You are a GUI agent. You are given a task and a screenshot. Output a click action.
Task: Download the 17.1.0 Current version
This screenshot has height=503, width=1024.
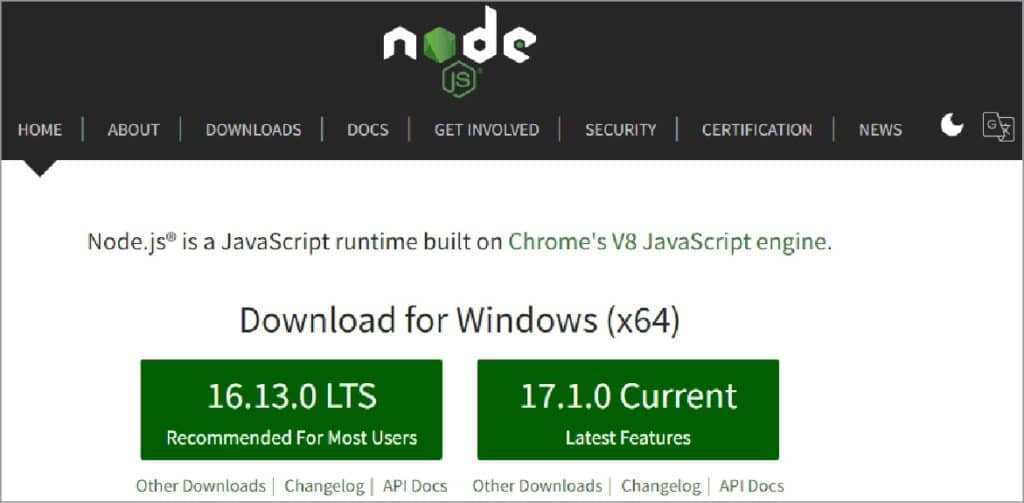tap(628, 410)
